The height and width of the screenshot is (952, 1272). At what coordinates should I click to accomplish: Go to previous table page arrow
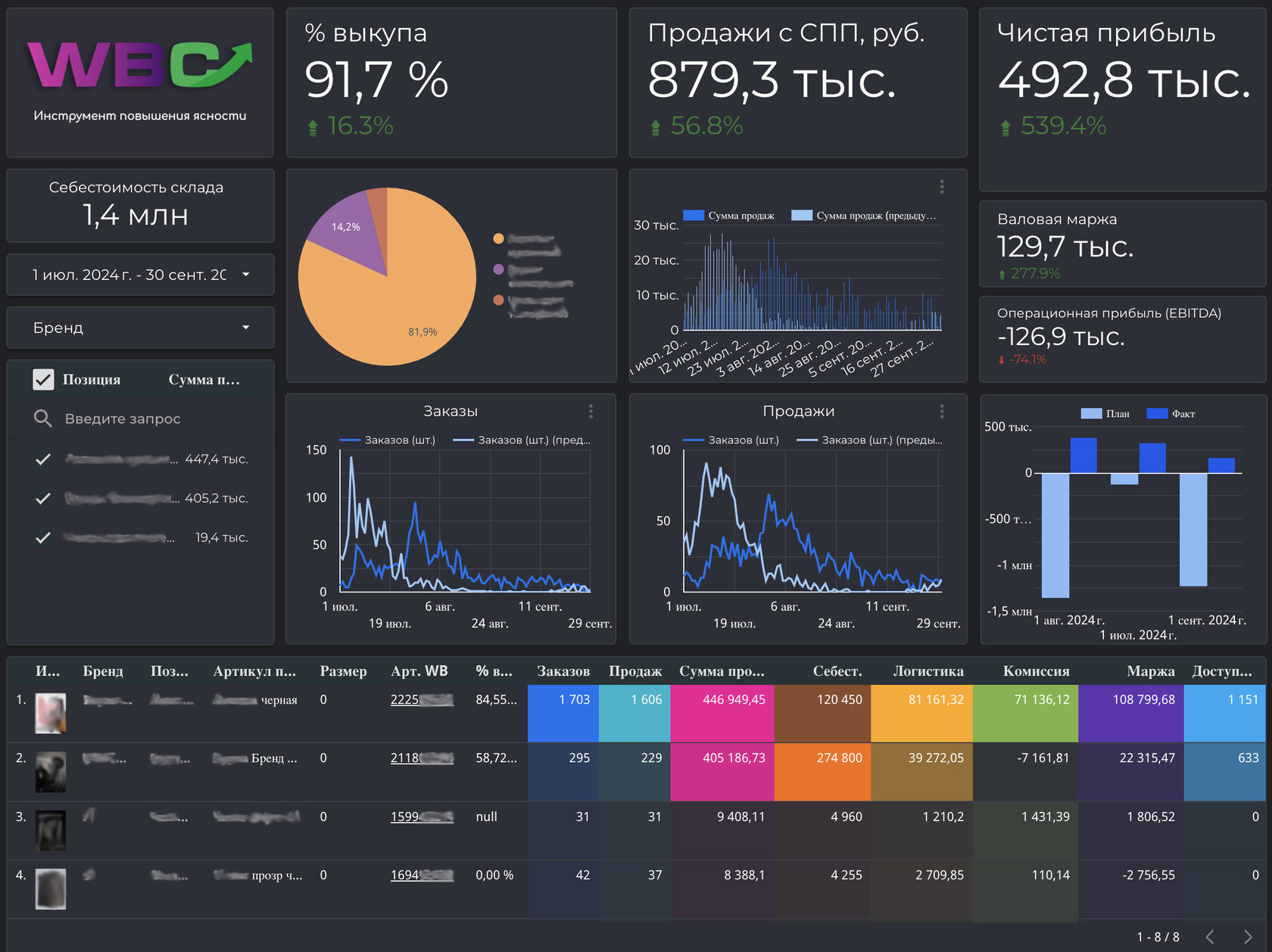tap(1210, 937)
